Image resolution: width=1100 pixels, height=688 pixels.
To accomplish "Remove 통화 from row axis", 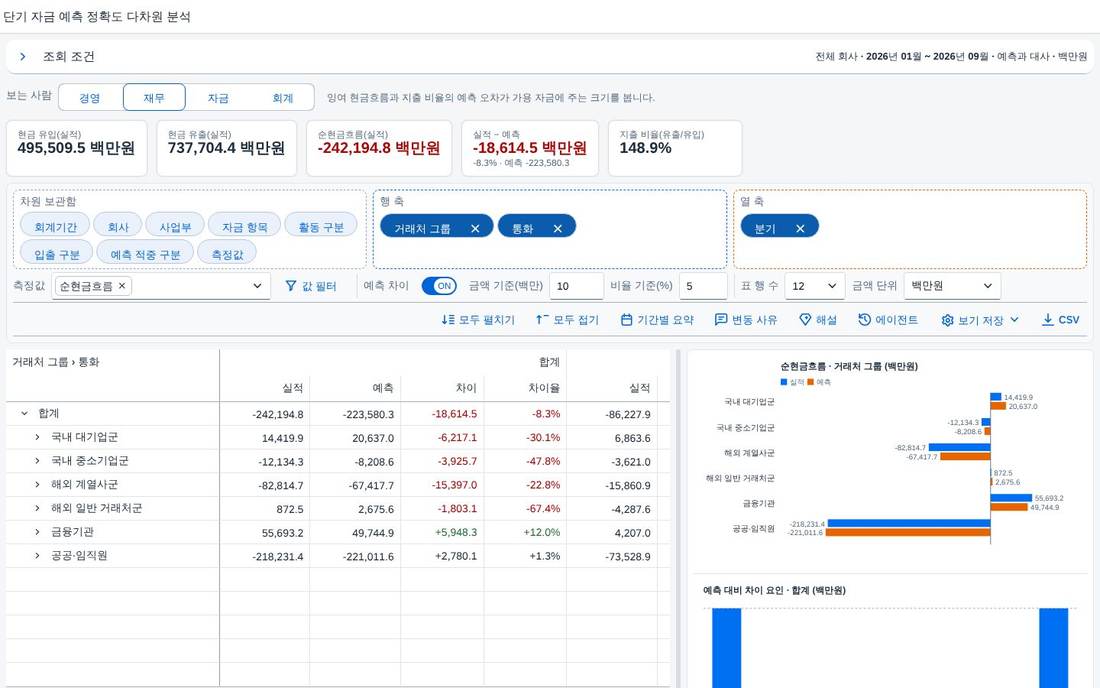I will [558, 229].
